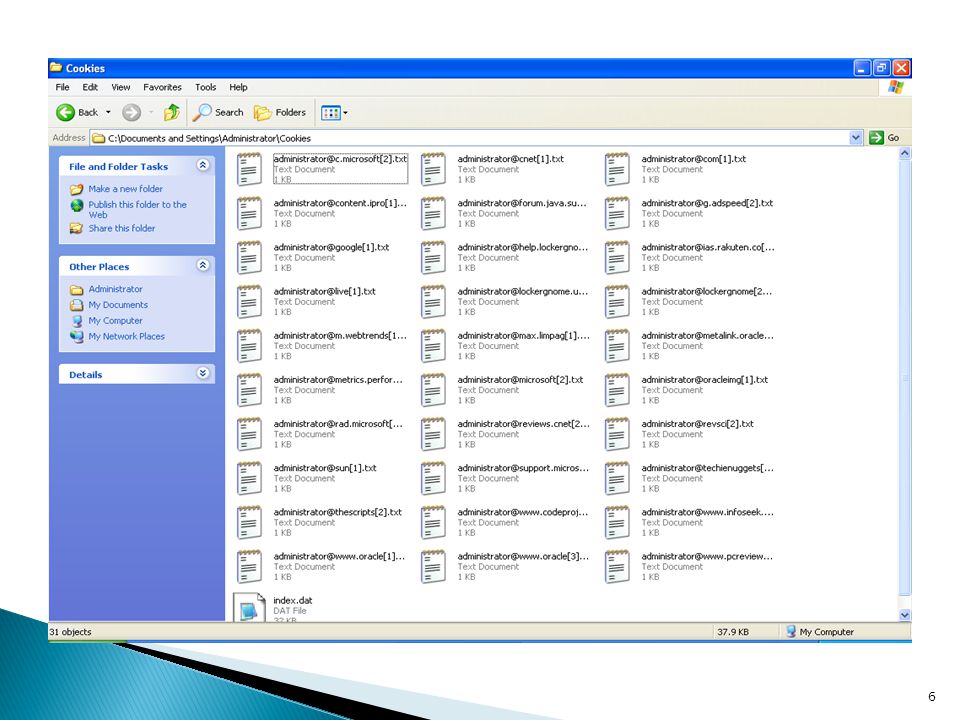Select the administrator@com[1].txt file icon

617,169
